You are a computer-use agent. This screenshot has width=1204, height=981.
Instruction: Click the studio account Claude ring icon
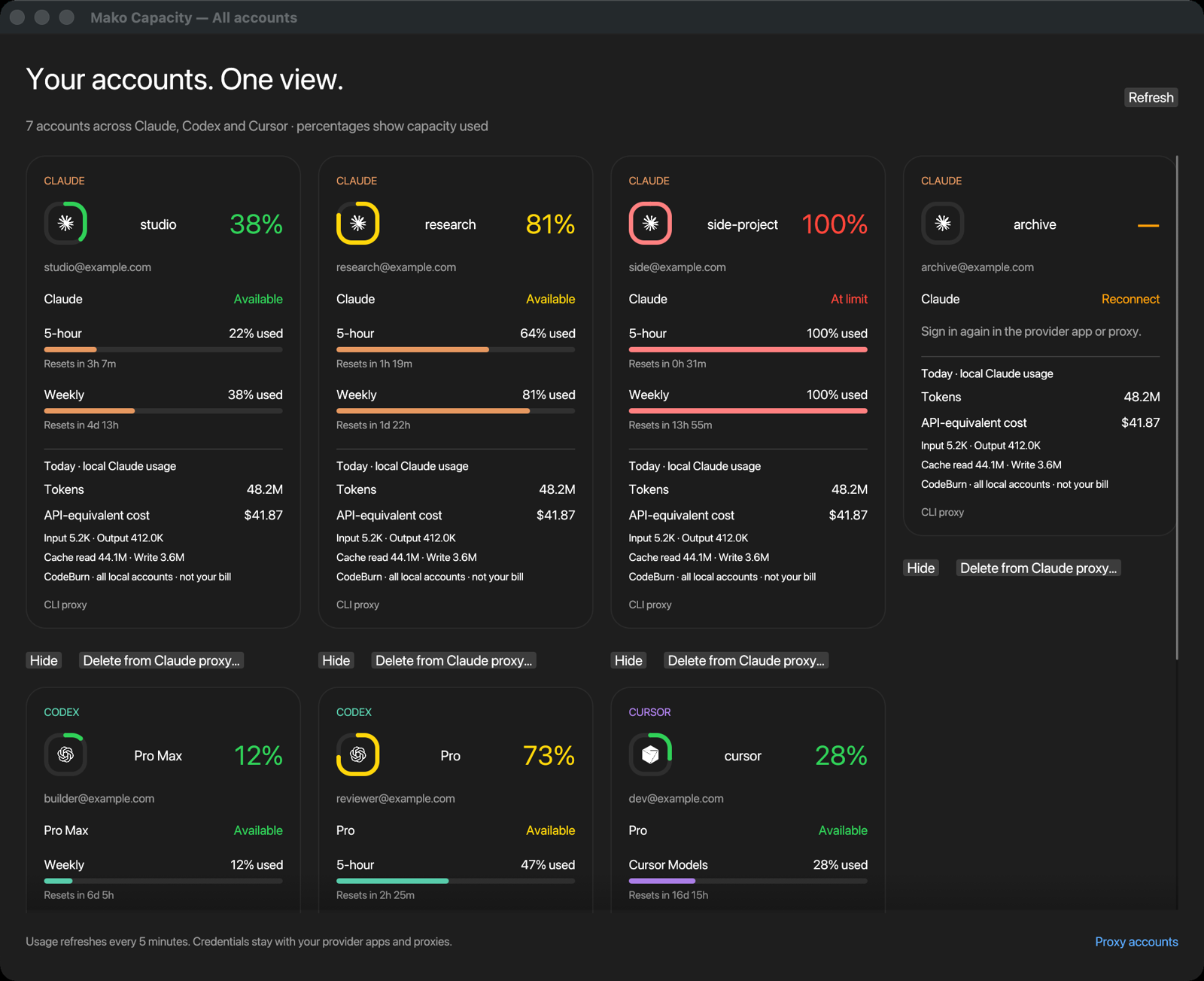point(65,224)
